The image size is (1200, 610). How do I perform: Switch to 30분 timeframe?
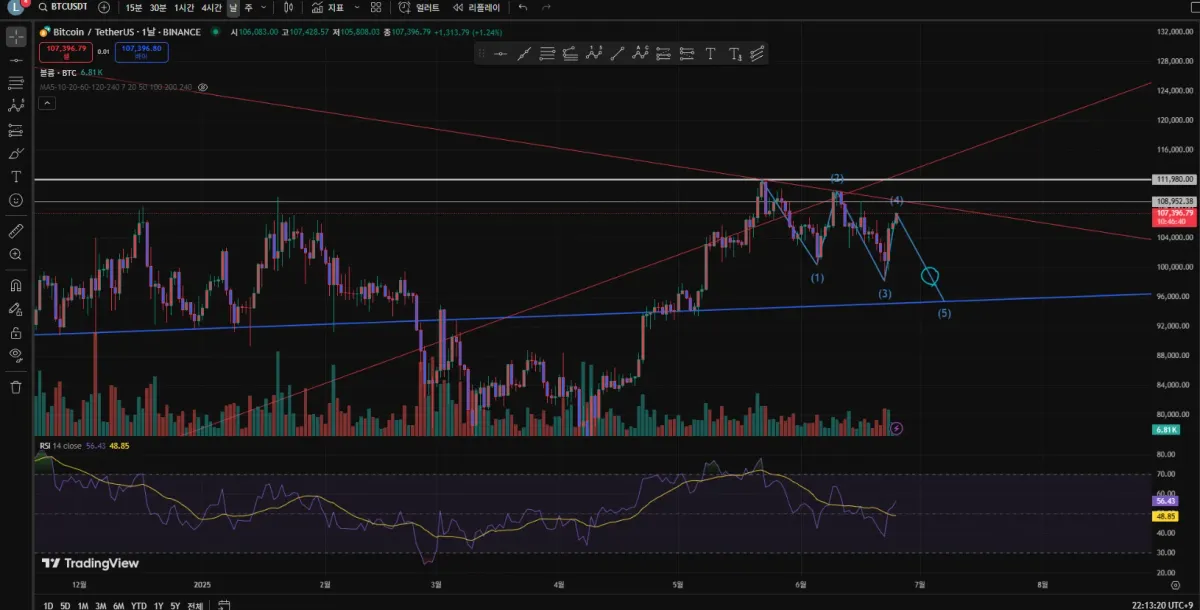click(158, 7)
